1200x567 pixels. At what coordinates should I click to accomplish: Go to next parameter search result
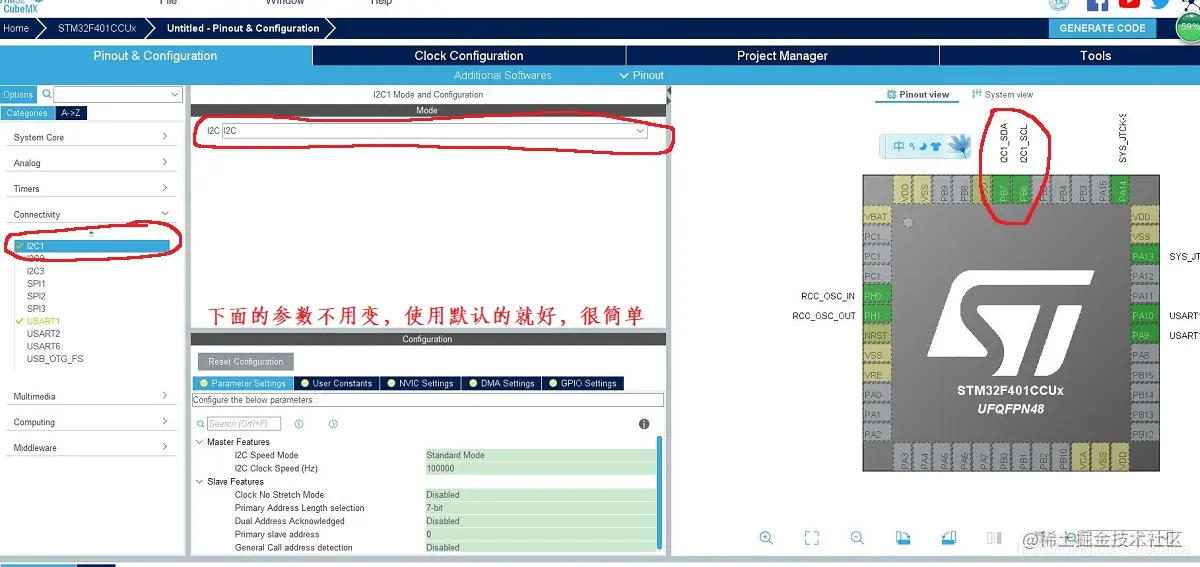[x=333, y=424]
